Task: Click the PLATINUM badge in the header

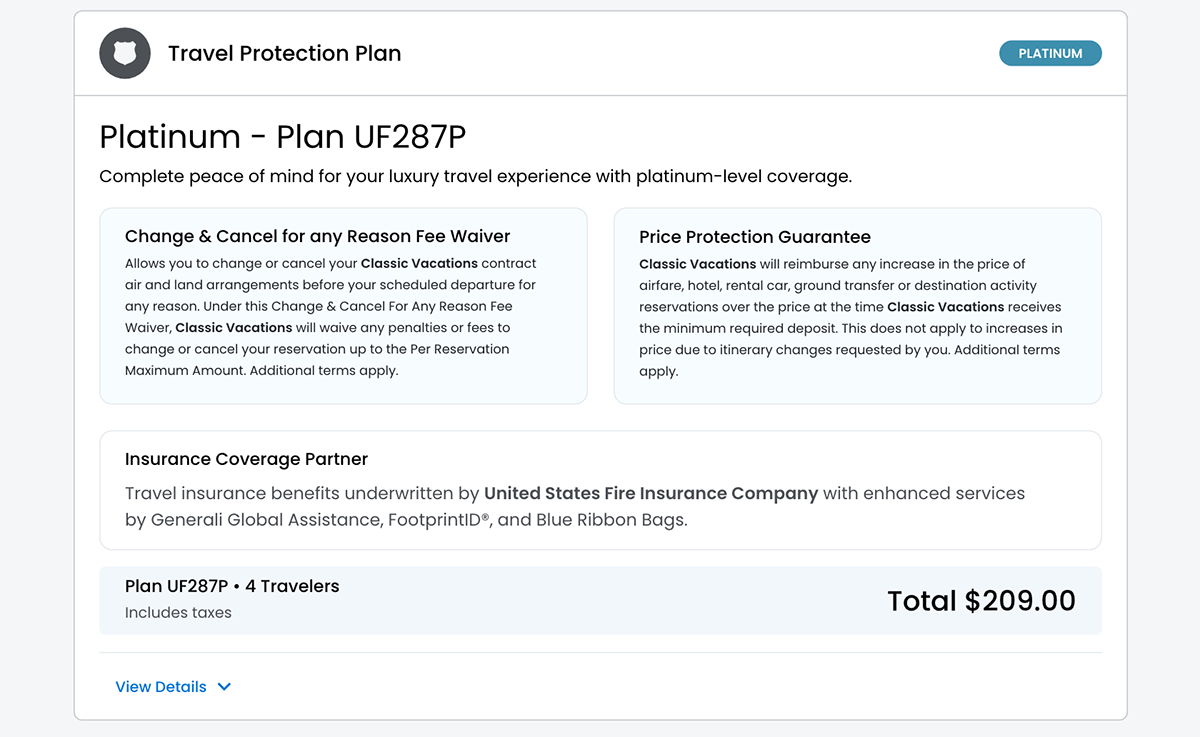Action: coord(1050,54)
